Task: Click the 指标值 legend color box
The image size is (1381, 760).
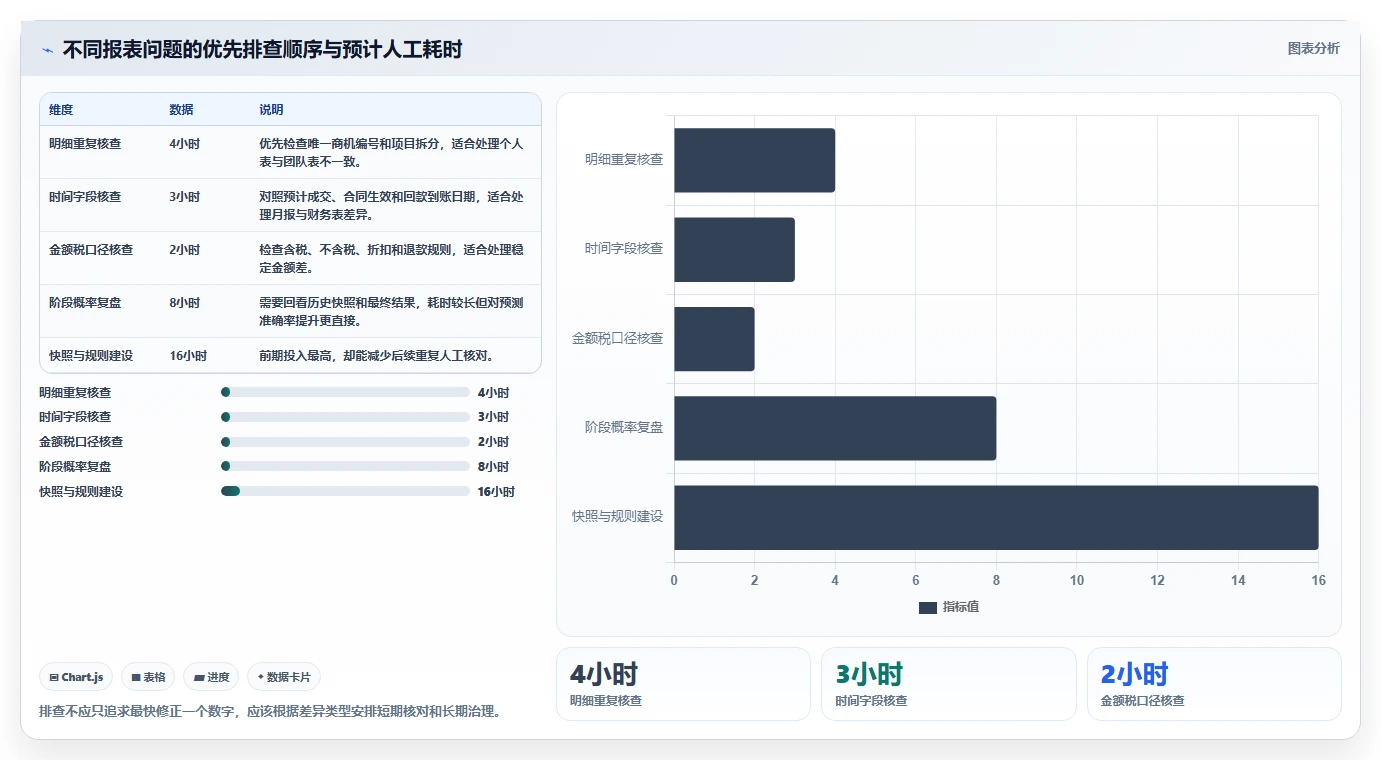Action: pyautogui.click(x=927, y=607)
